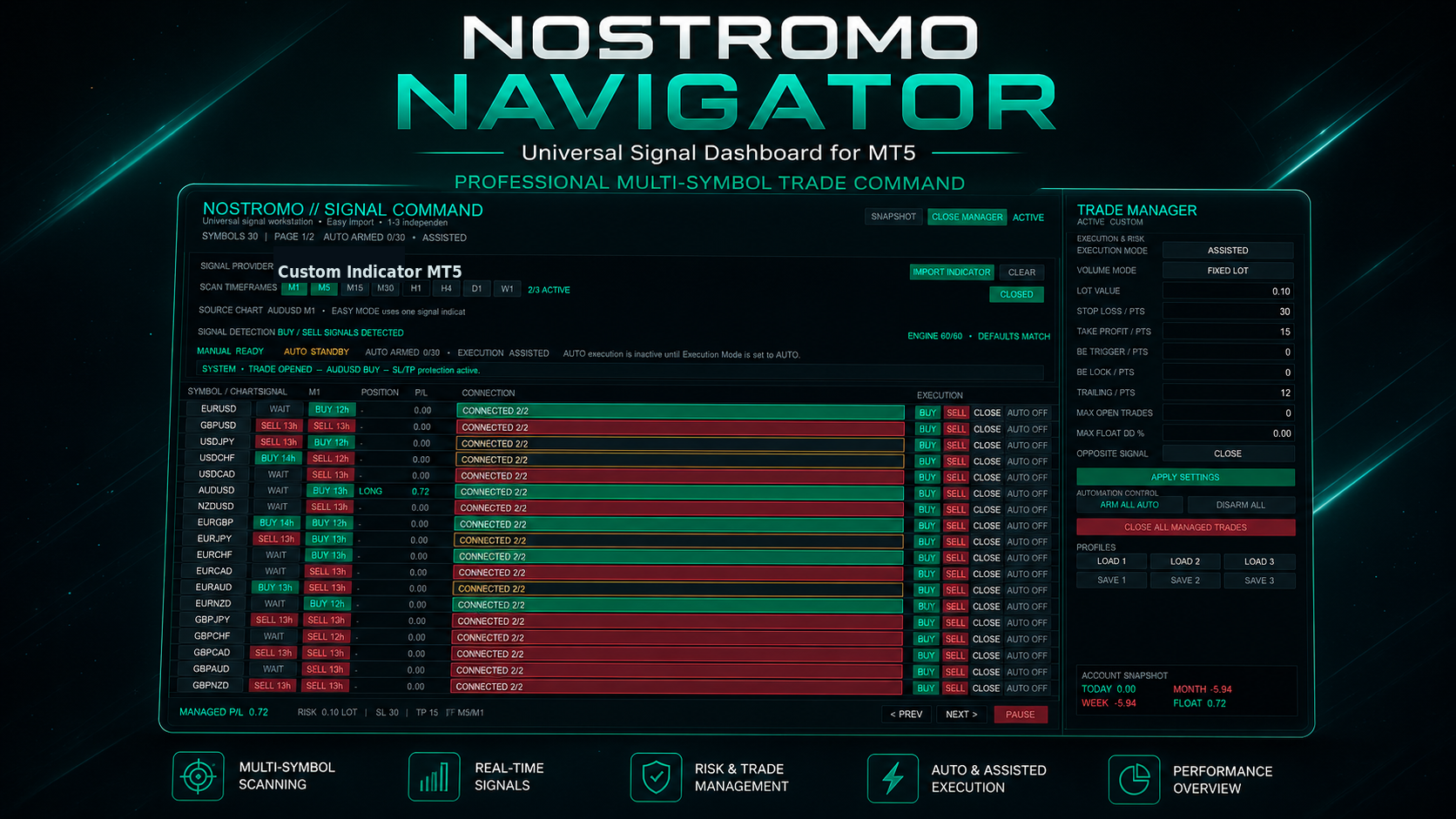Click CLOSE in the EURGBP row
Screen dimensions: 1456x819
[x=987, y=526]
